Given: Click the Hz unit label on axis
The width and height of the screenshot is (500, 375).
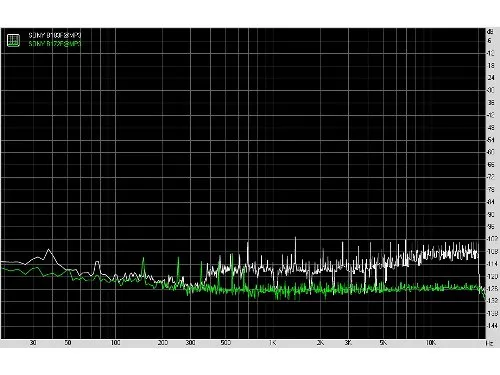Looking at the screenshot, I should (490, 343).
